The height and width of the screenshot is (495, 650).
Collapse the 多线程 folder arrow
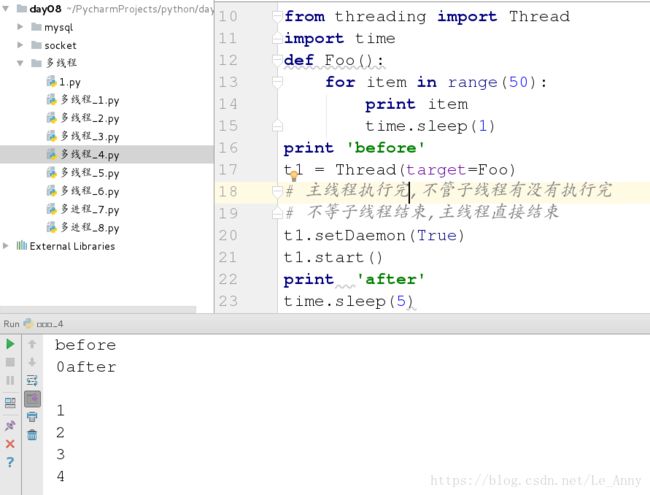(22, 64)
